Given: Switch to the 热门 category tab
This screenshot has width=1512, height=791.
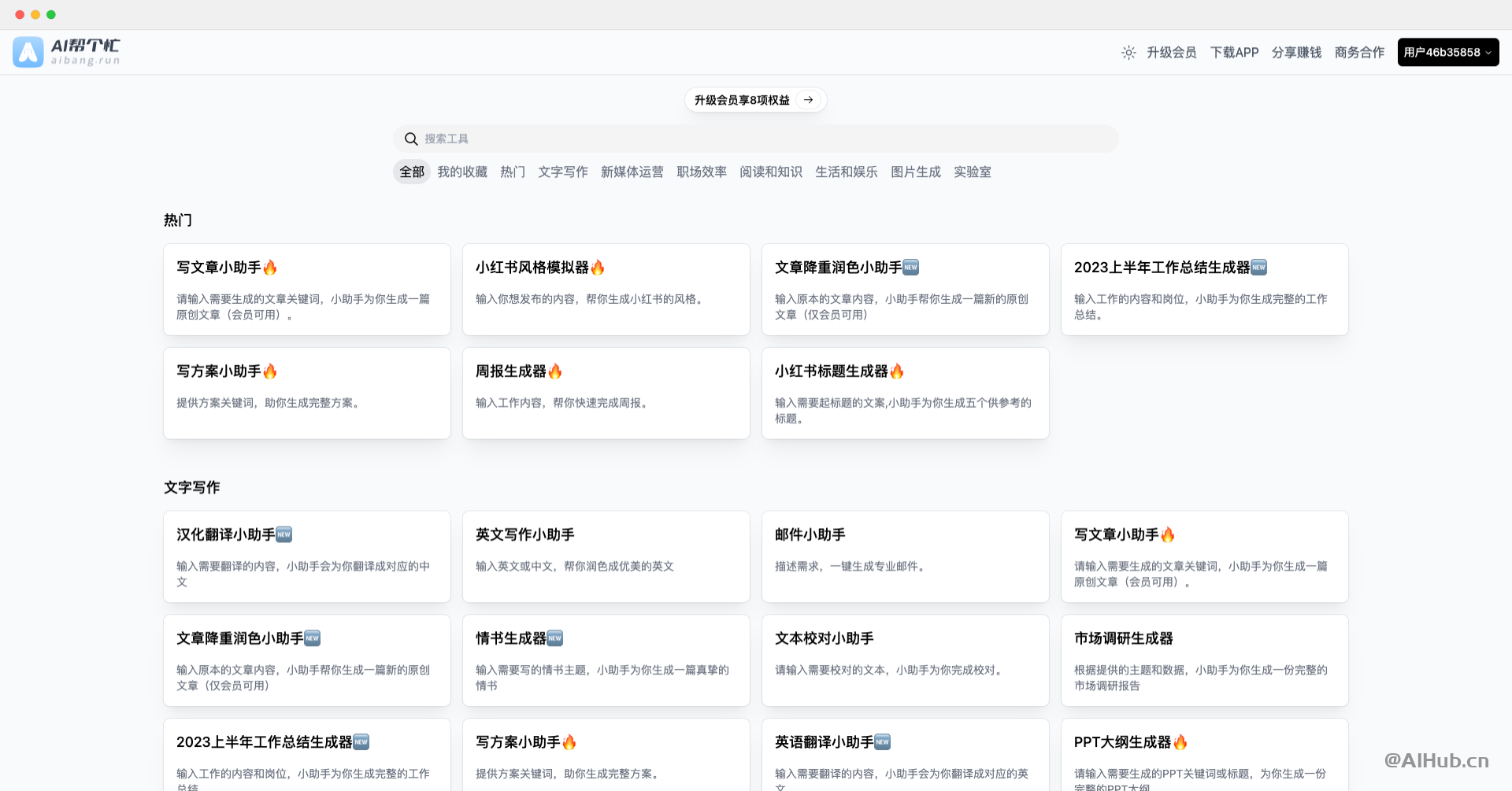Looking at the screenshot, I should tap(512, 172).
